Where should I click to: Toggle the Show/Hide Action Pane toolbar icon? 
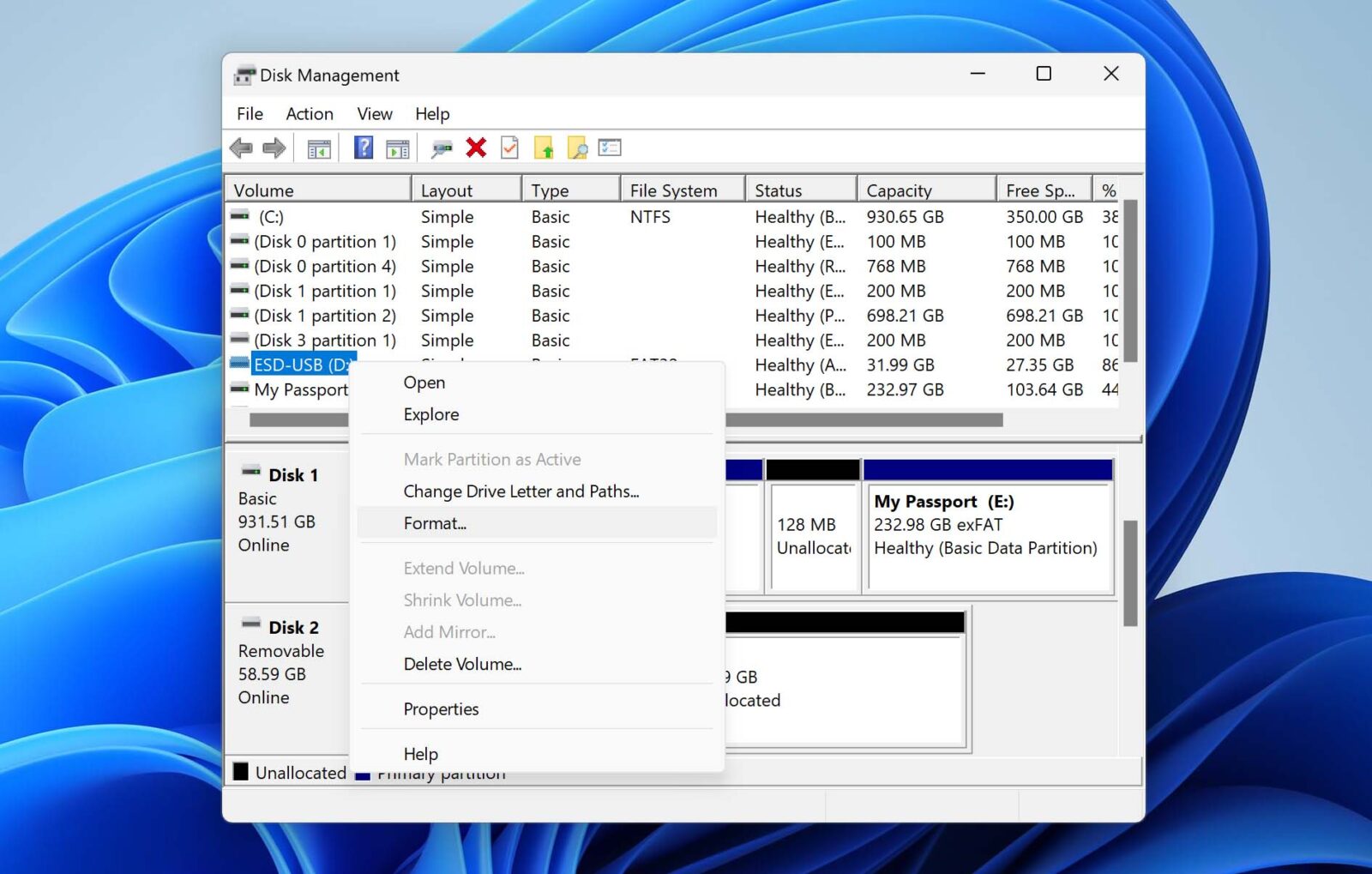pos(395,147)
